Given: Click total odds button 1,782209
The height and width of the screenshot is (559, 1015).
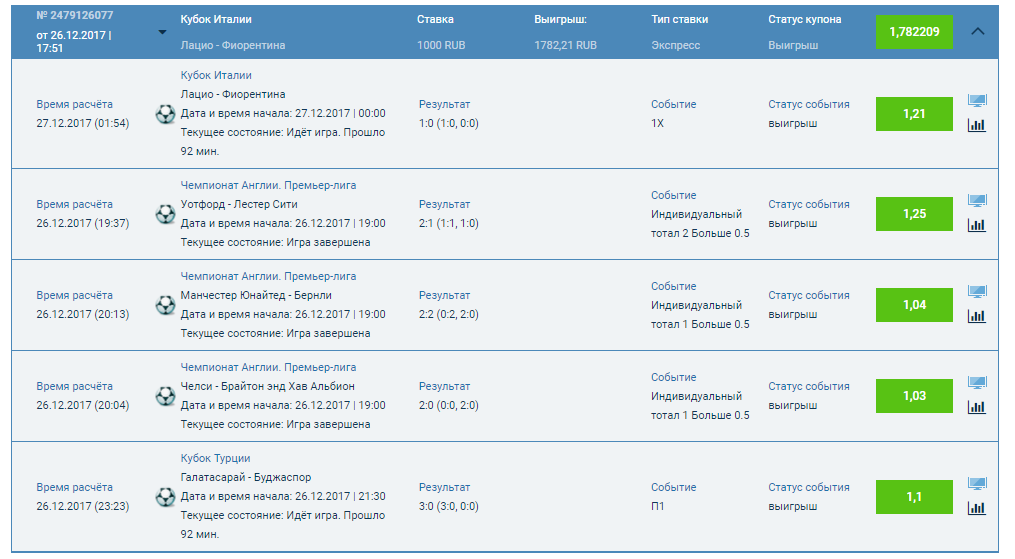Looking at the screenshot, I should (914, 32).
